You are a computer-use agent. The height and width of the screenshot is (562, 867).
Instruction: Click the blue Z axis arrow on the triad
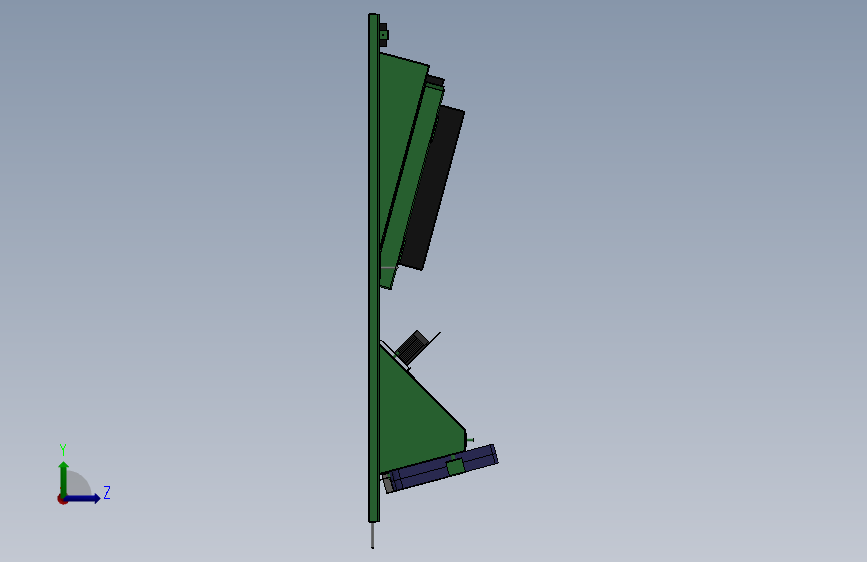click(83, 498)
